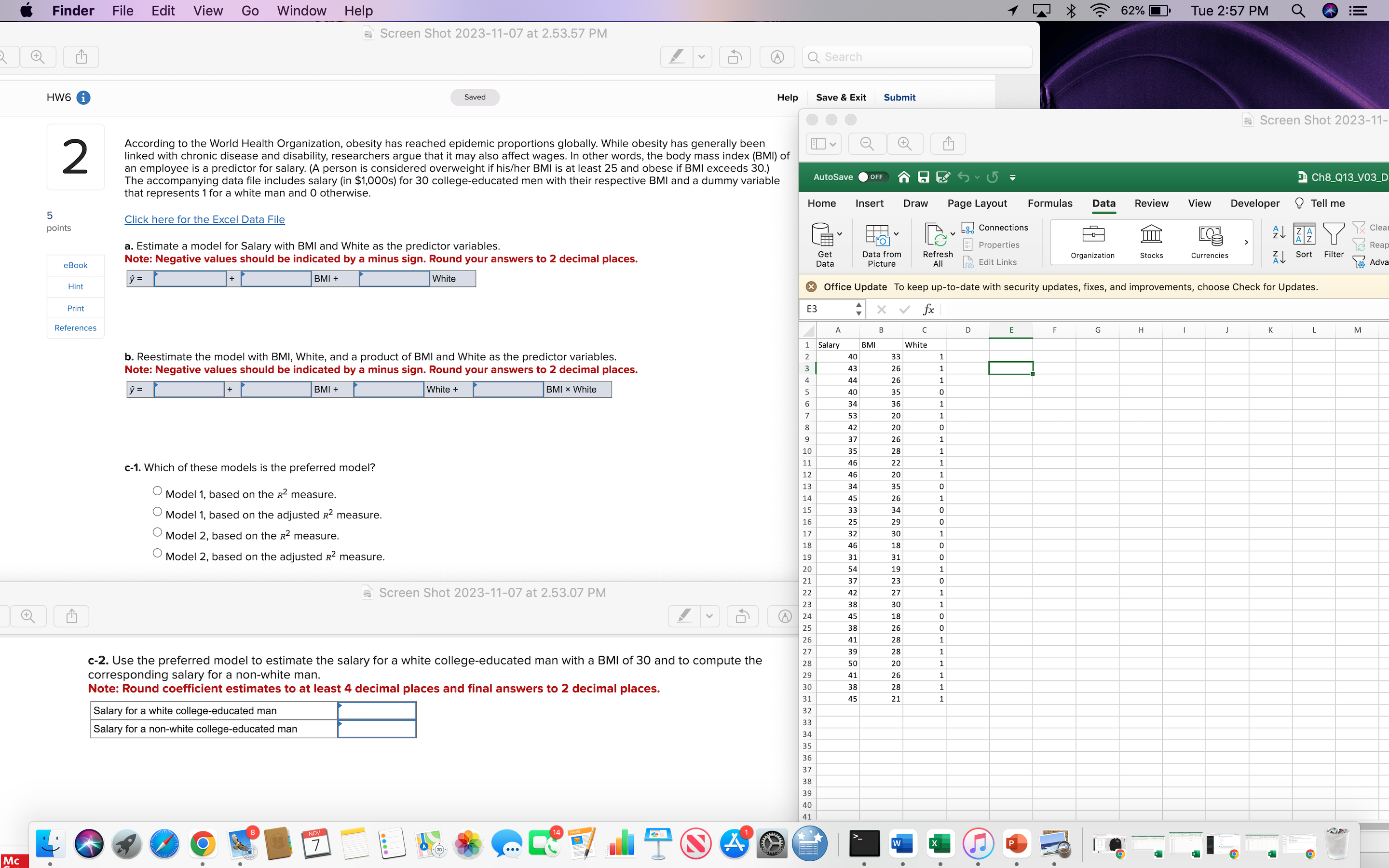
Task: Click the HW6 info icon
Action: (83, 97)
